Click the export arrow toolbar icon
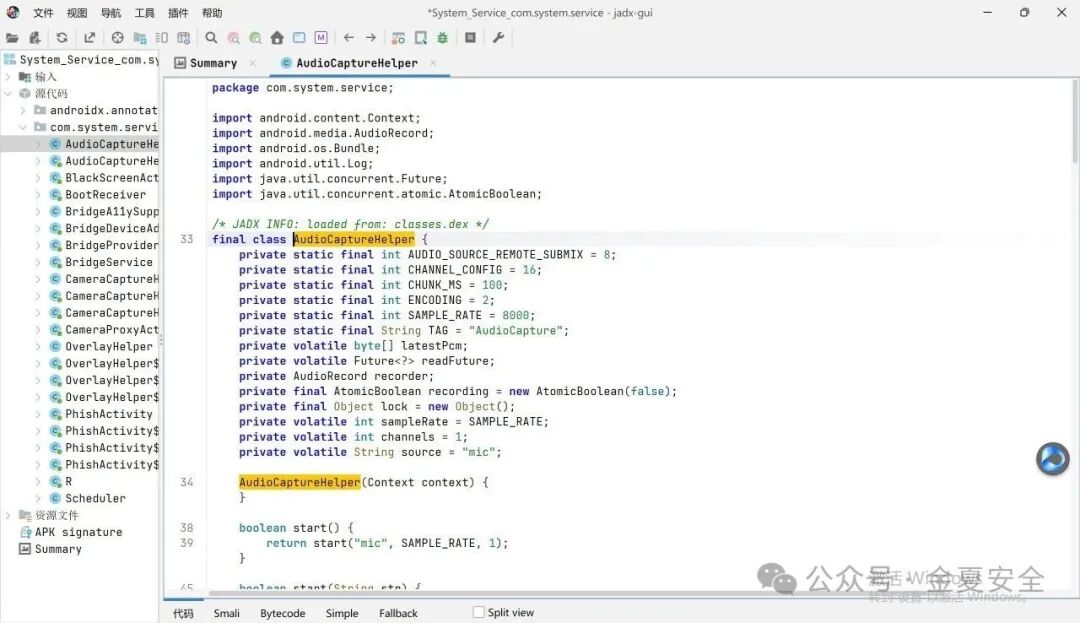This screenshot has width=1080, height=623. coord(90,38)
